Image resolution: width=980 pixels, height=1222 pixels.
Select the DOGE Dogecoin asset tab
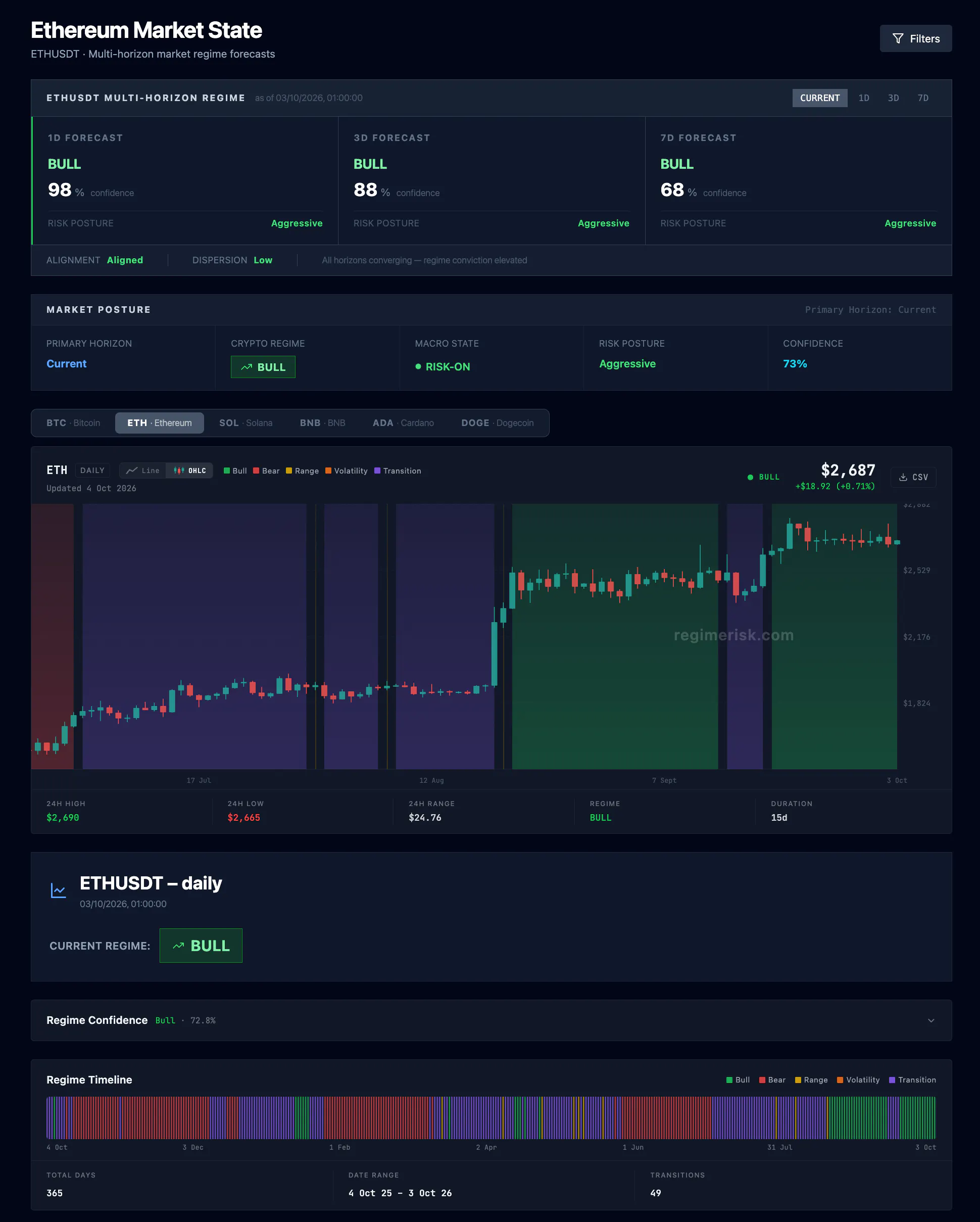pyautogui.click(x=498, y=423)
